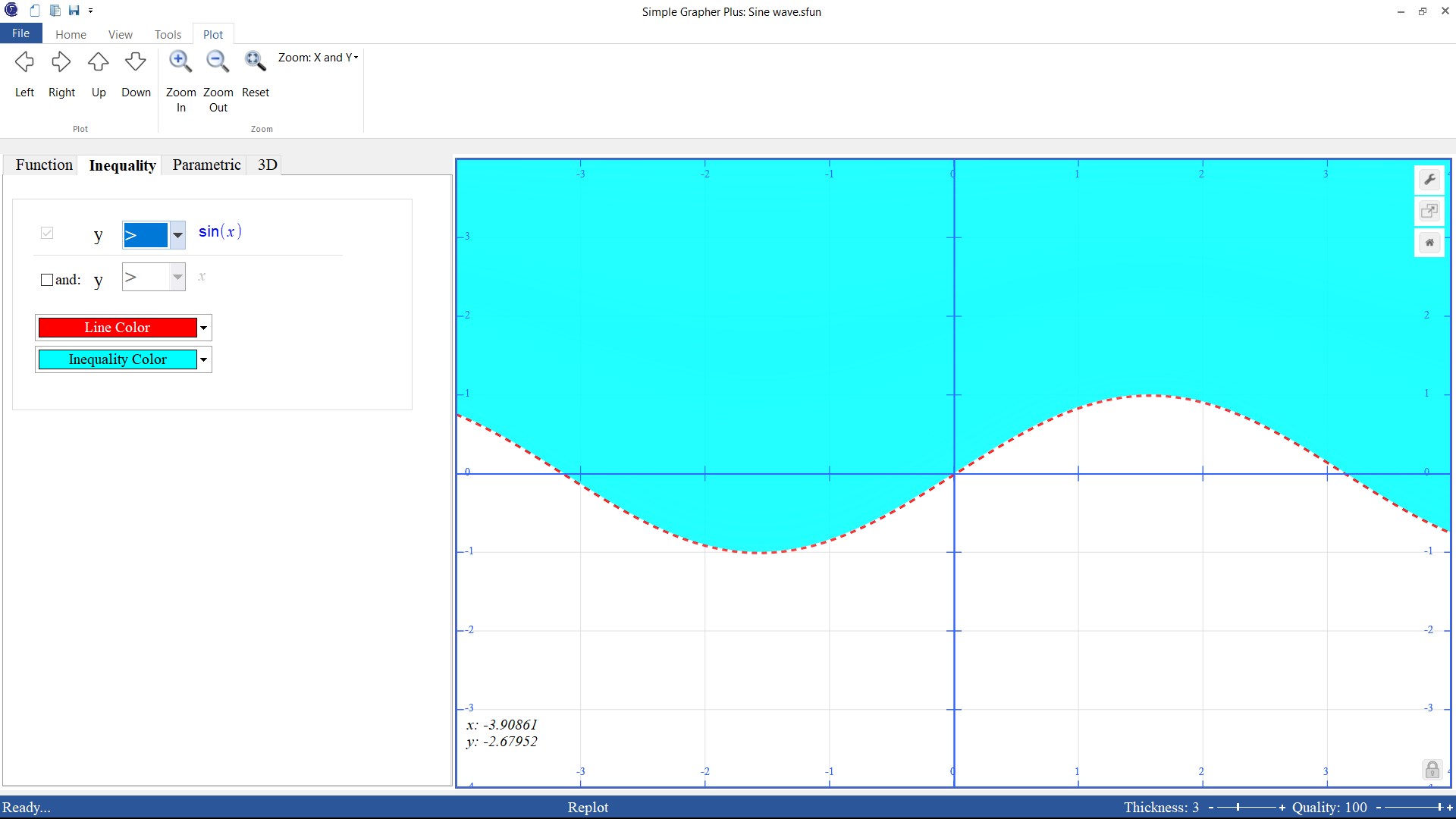The height and width of the screenshot is (819, 1456).
Task: Reset the zoom level
Action: [255, 62]
